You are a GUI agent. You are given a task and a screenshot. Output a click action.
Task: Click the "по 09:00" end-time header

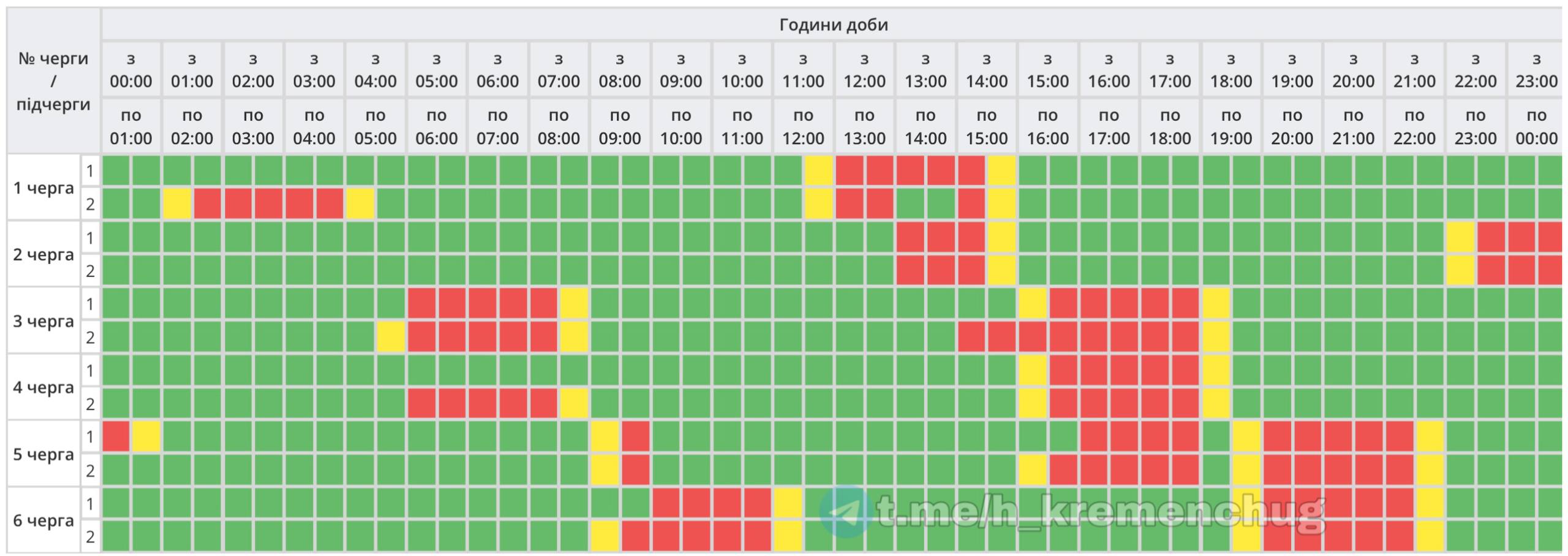[x=620, y=126]
